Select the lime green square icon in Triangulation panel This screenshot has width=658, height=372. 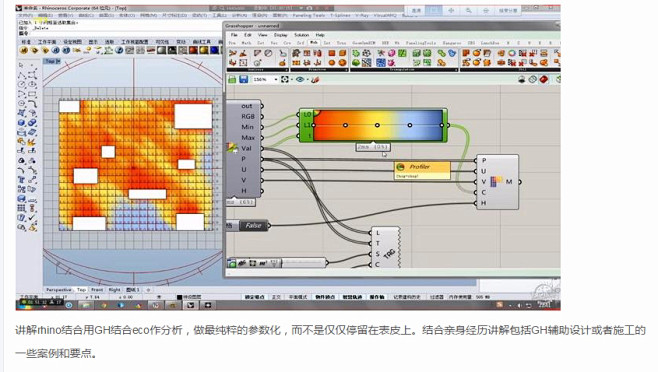tap(402, 53)
